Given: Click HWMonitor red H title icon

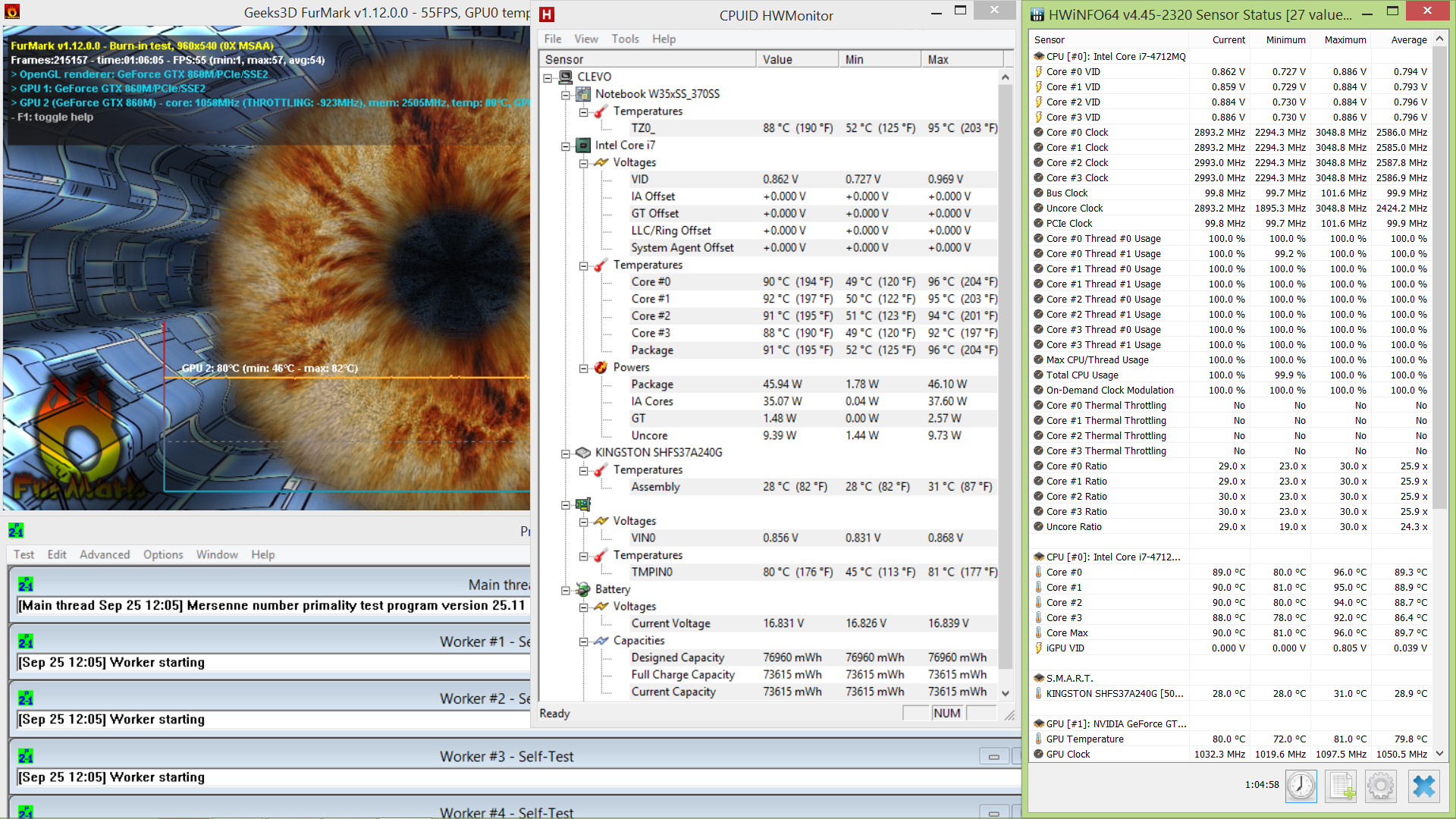Looking at the screenshot, I should [547, 14].
